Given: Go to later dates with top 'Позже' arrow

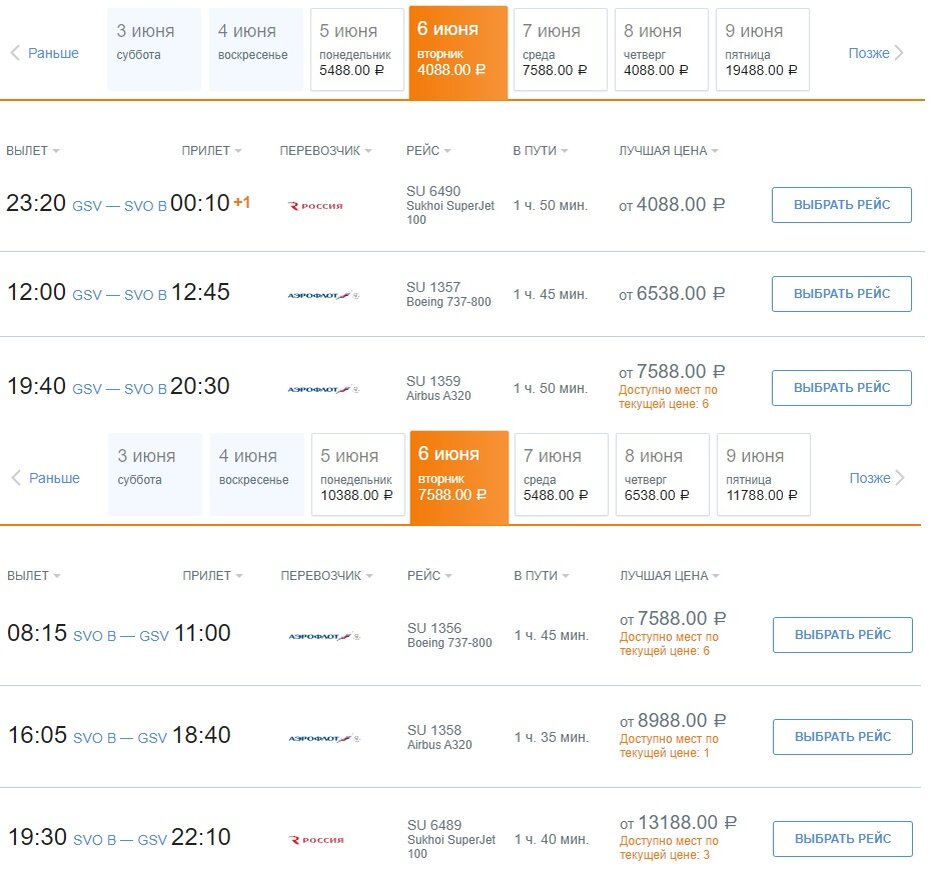Looking at the screenshot, I should pos(875,53).
